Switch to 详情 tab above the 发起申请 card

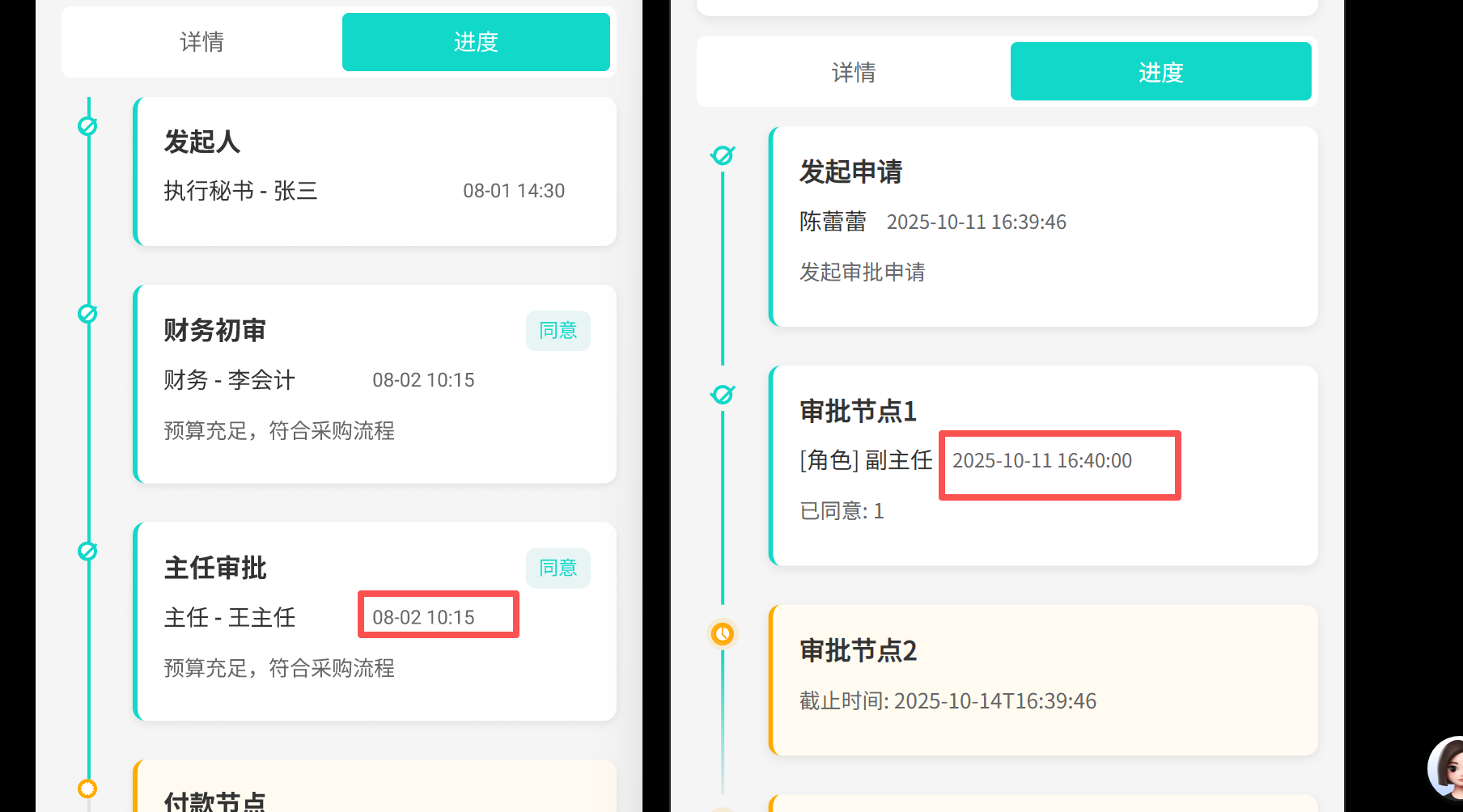tap(854, 72)
